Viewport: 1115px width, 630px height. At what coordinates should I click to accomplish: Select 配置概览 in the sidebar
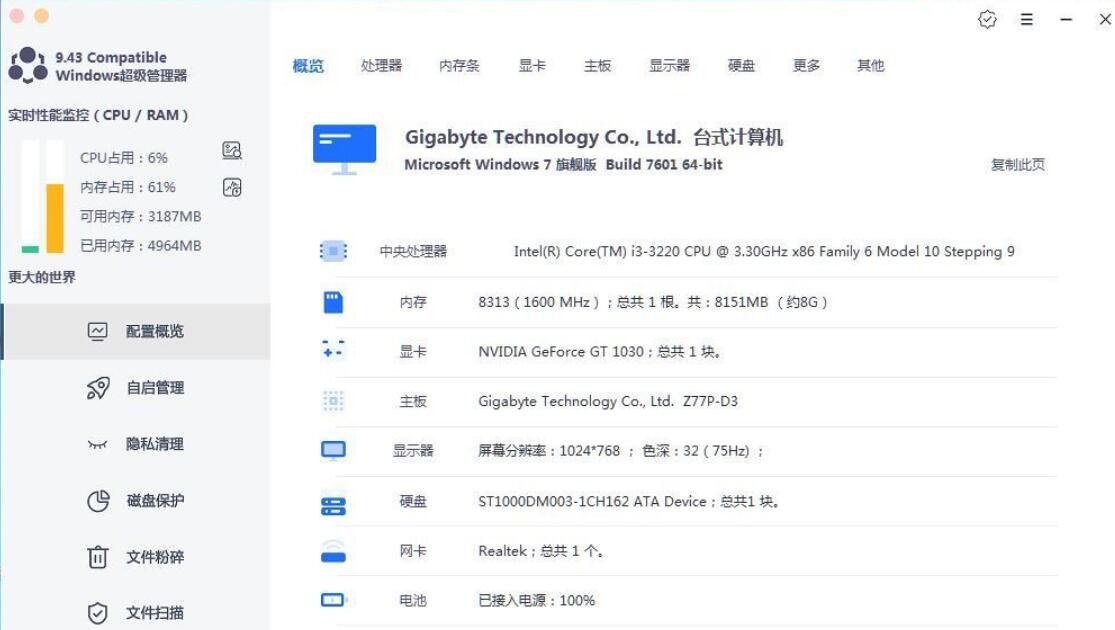point(135,331)
